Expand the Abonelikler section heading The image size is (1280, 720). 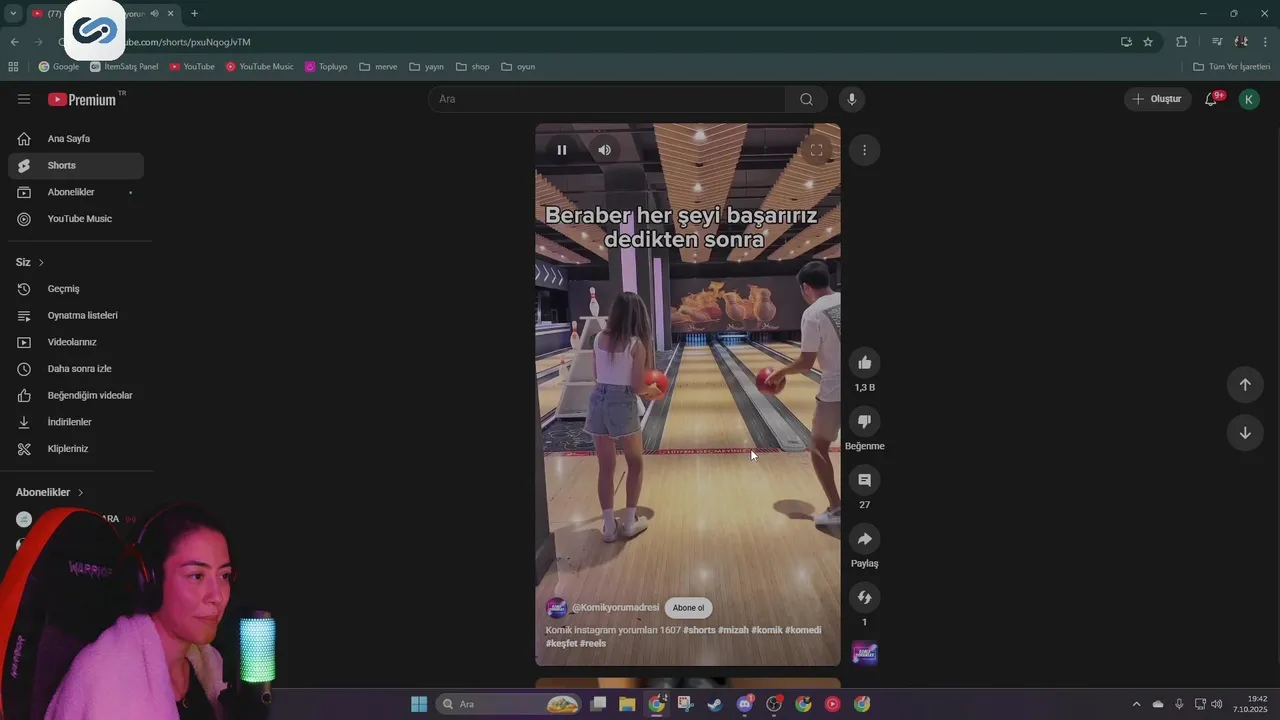coord(50,492)
